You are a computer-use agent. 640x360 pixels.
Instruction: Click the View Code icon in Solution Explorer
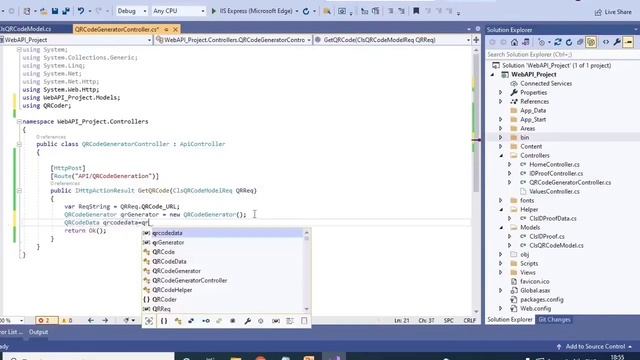(x=606, y=42)
